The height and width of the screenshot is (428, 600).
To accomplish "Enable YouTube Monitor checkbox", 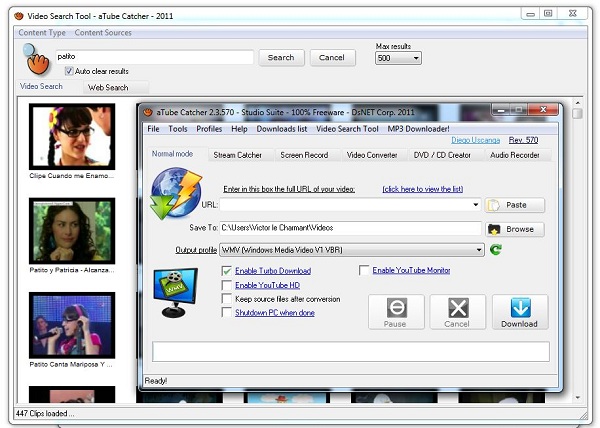I will tap(364, 270).
